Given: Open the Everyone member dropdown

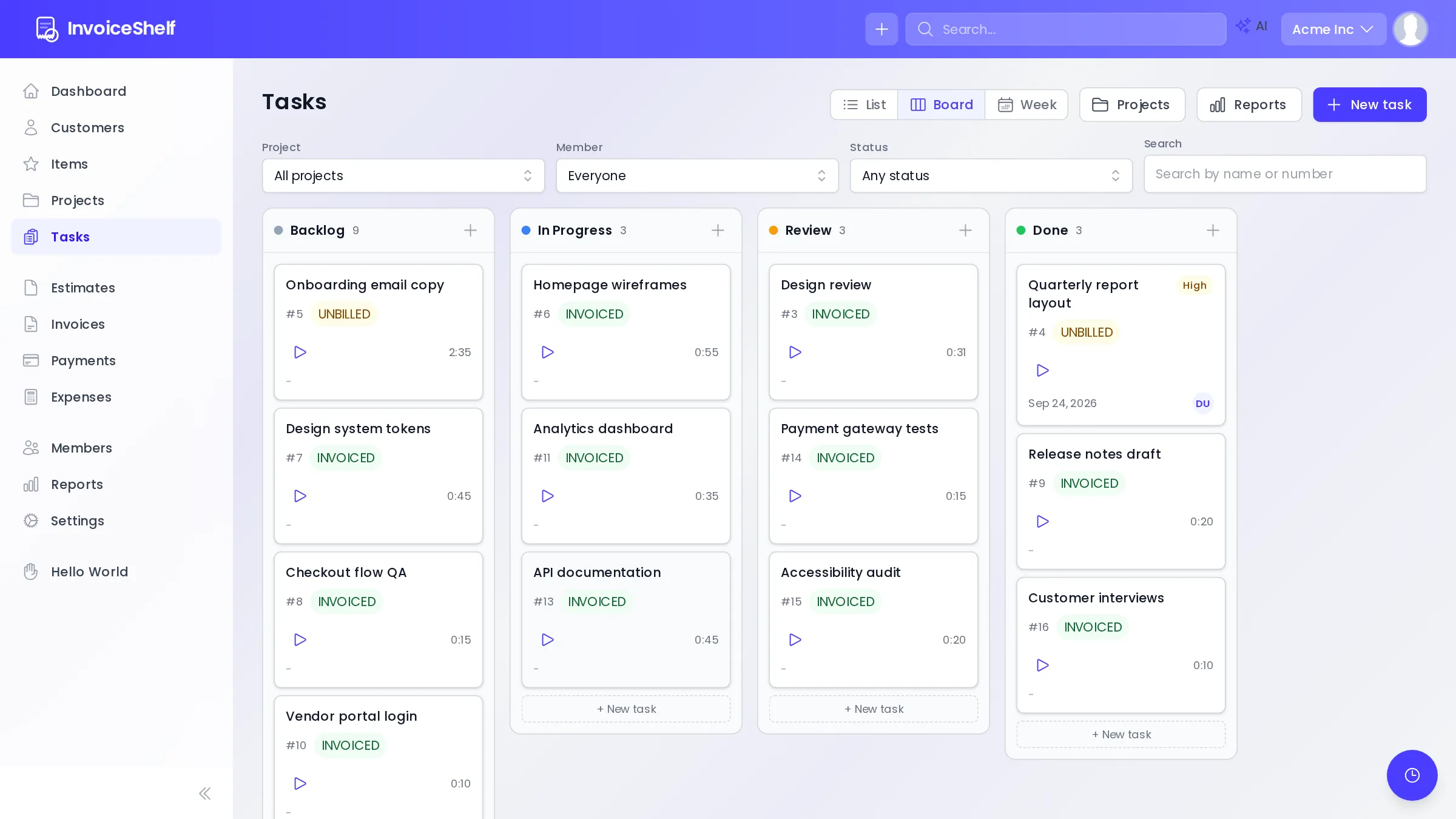Looking at the screenshot, I should pyautogui.click(x=697, y=175).
